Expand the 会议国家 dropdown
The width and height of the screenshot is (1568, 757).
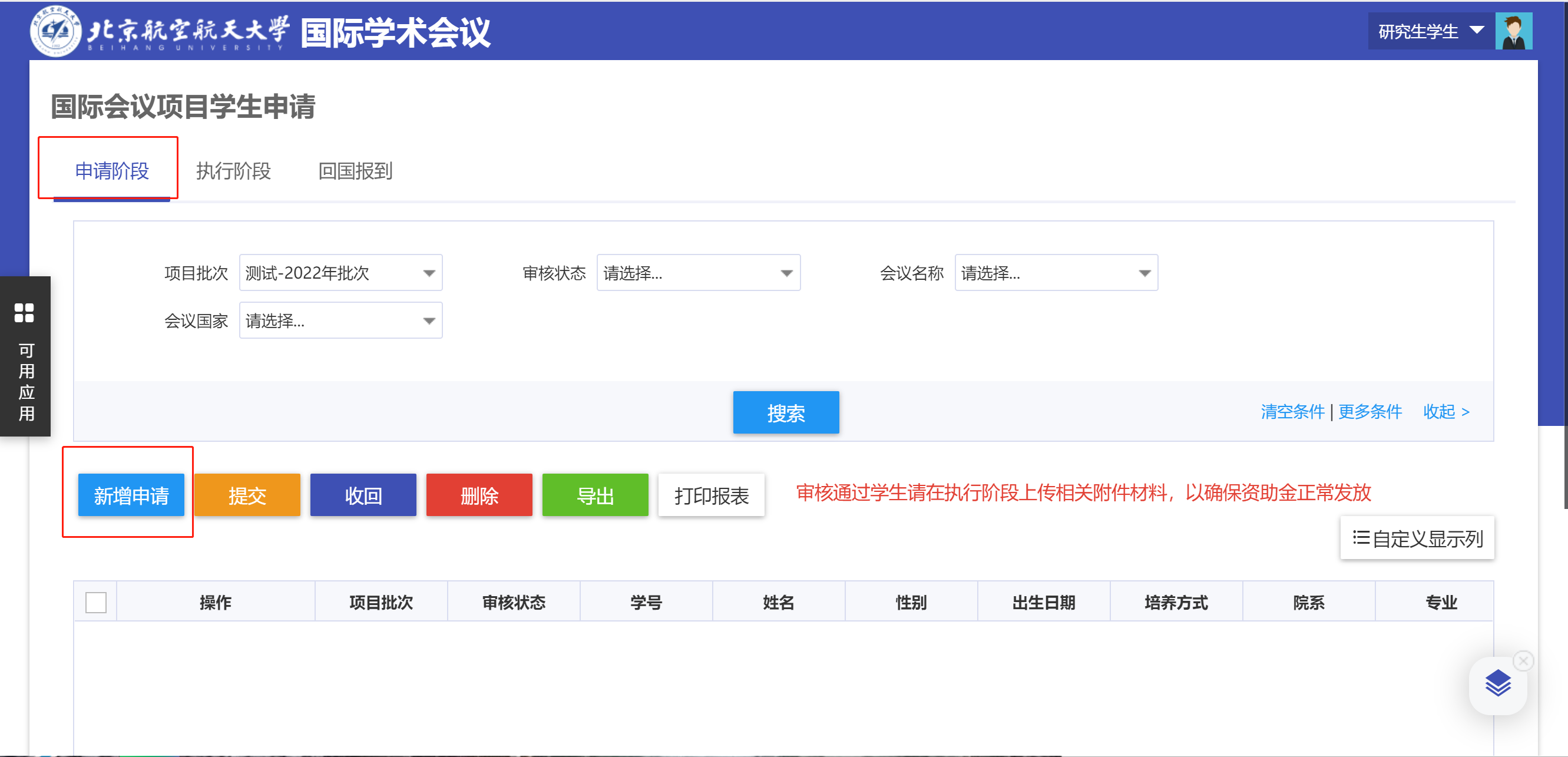pos(340,320)
